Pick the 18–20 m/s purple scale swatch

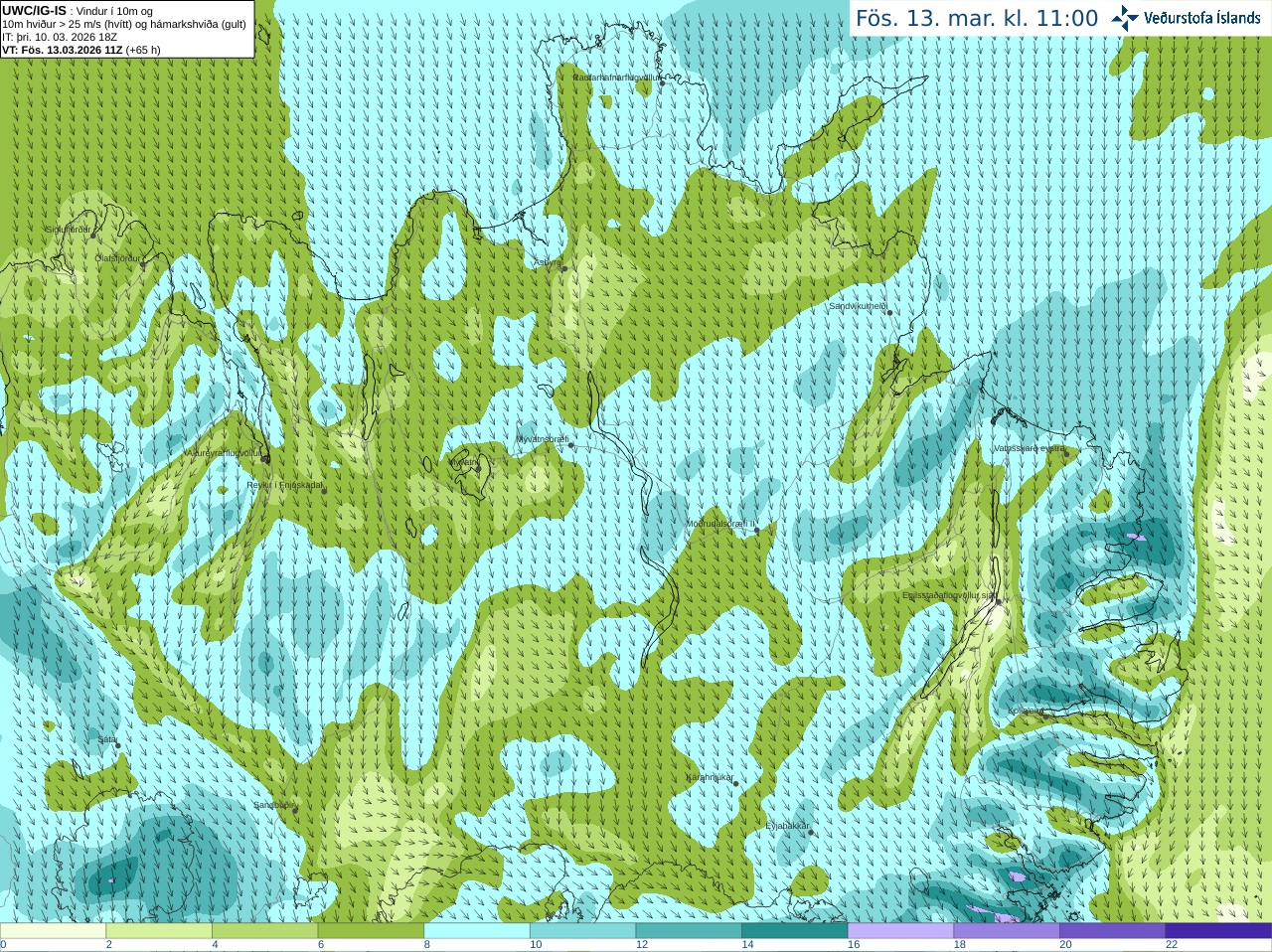point(1007,931)
